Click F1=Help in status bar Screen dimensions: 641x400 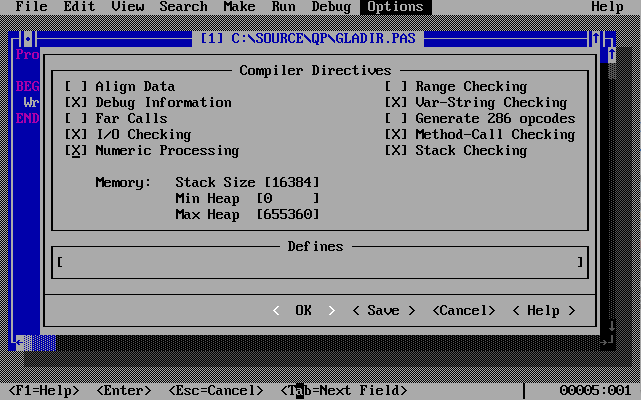[44, 390]
